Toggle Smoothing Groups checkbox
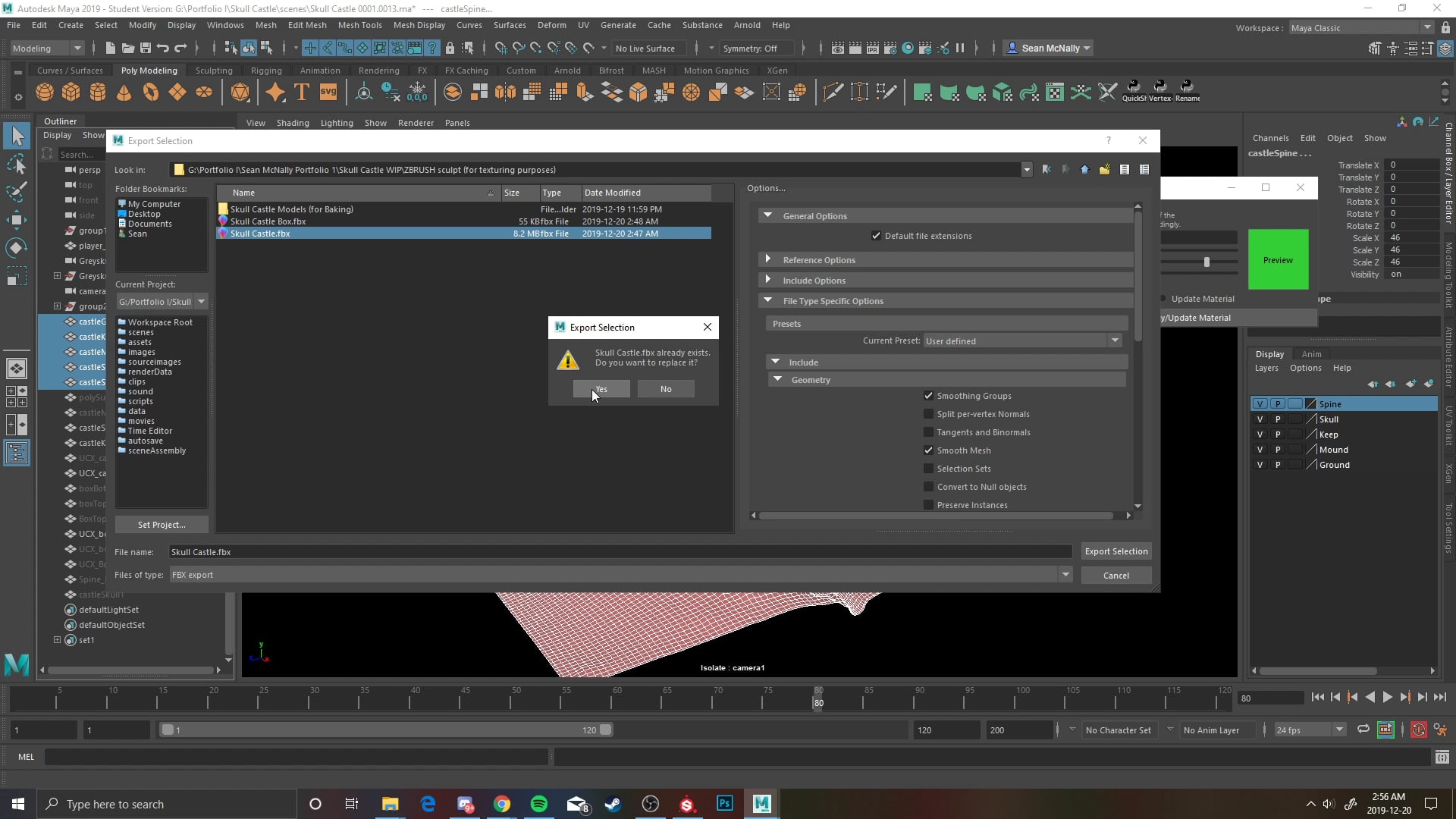 pyautogui.click(x=928, y=396)
